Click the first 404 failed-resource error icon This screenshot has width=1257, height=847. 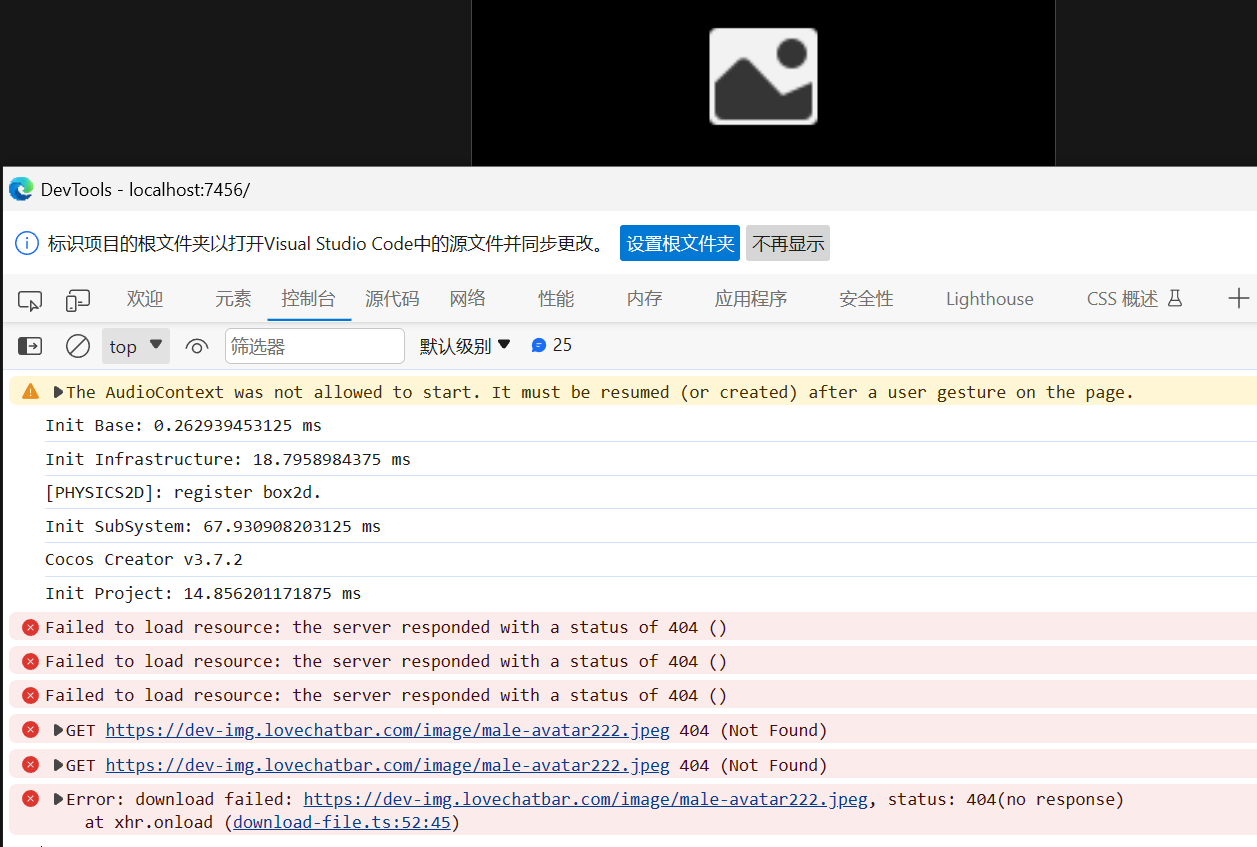[x=30, y=627]
